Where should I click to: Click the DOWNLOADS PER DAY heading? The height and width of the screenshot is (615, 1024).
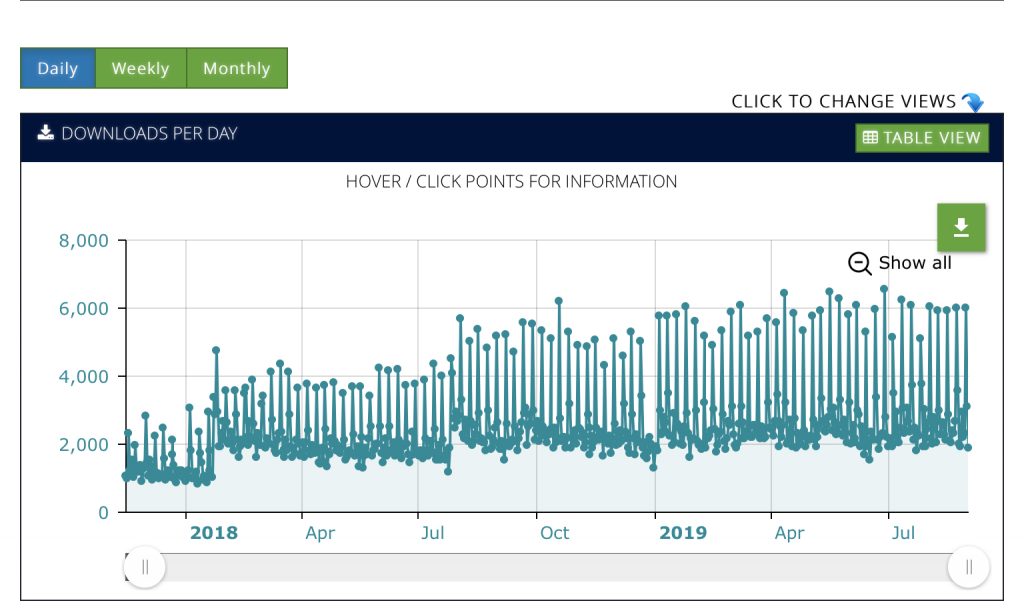pyautogui.click(x=149, y=133)
